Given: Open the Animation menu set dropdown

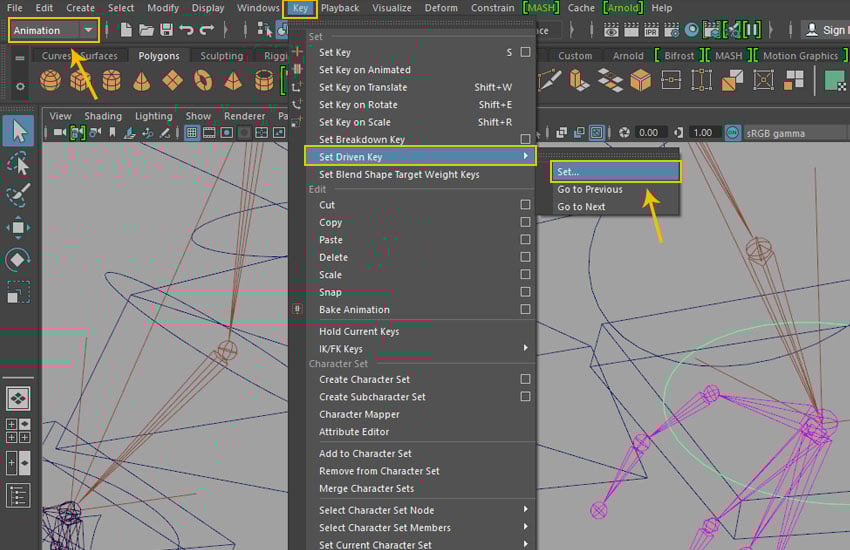Looking at the screenshot, I should [88, 30].
